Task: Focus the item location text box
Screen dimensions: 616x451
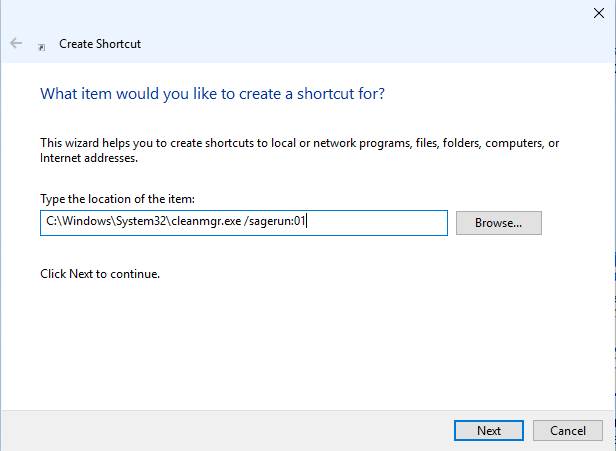Action: 244,223
